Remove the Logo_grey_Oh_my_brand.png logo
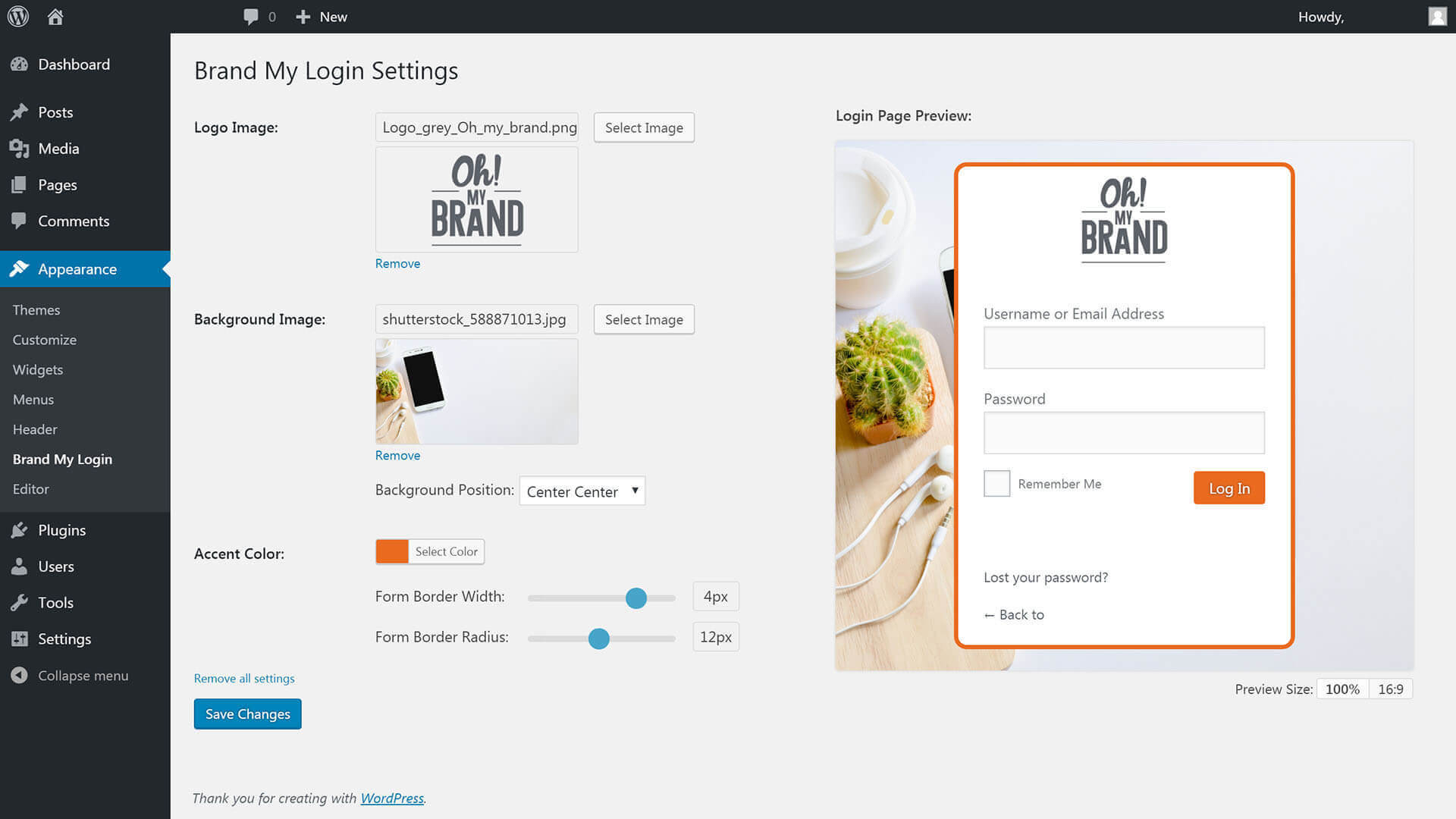 click(397, 263)
